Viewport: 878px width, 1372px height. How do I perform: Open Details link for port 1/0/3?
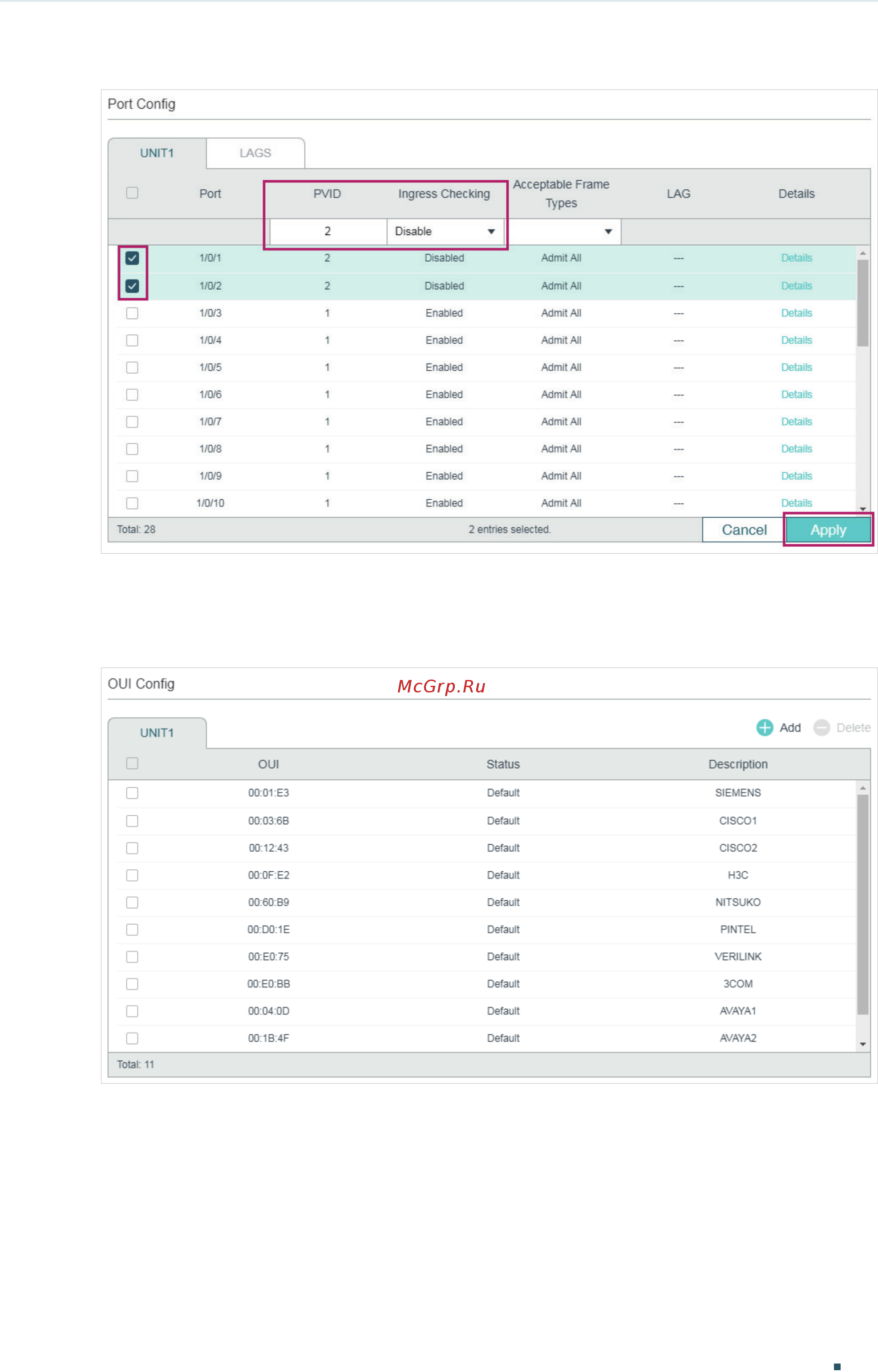(797, 313)
